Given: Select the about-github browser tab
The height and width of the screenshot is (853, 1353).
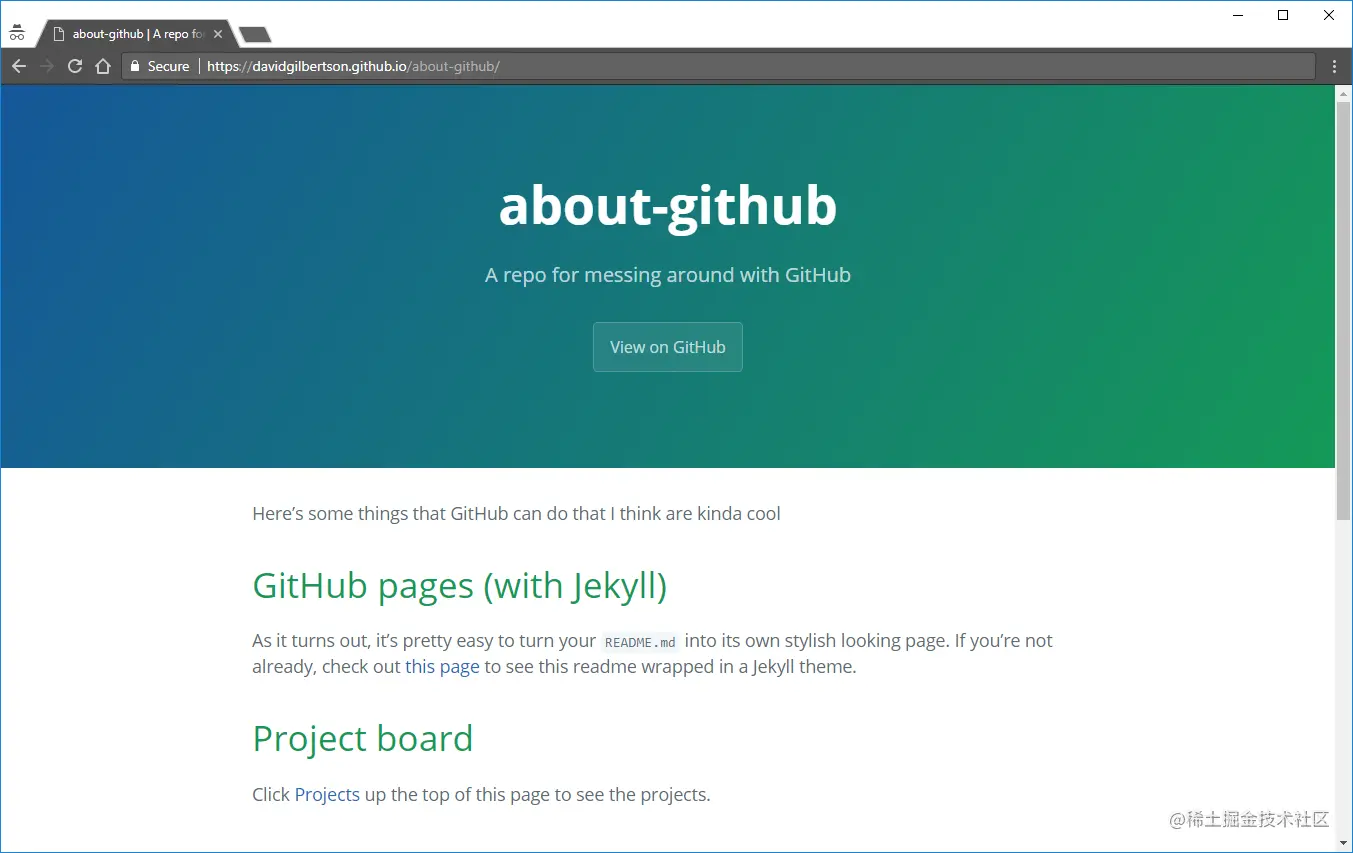Looking at the screenshot, I should click(x=138, y=34).
